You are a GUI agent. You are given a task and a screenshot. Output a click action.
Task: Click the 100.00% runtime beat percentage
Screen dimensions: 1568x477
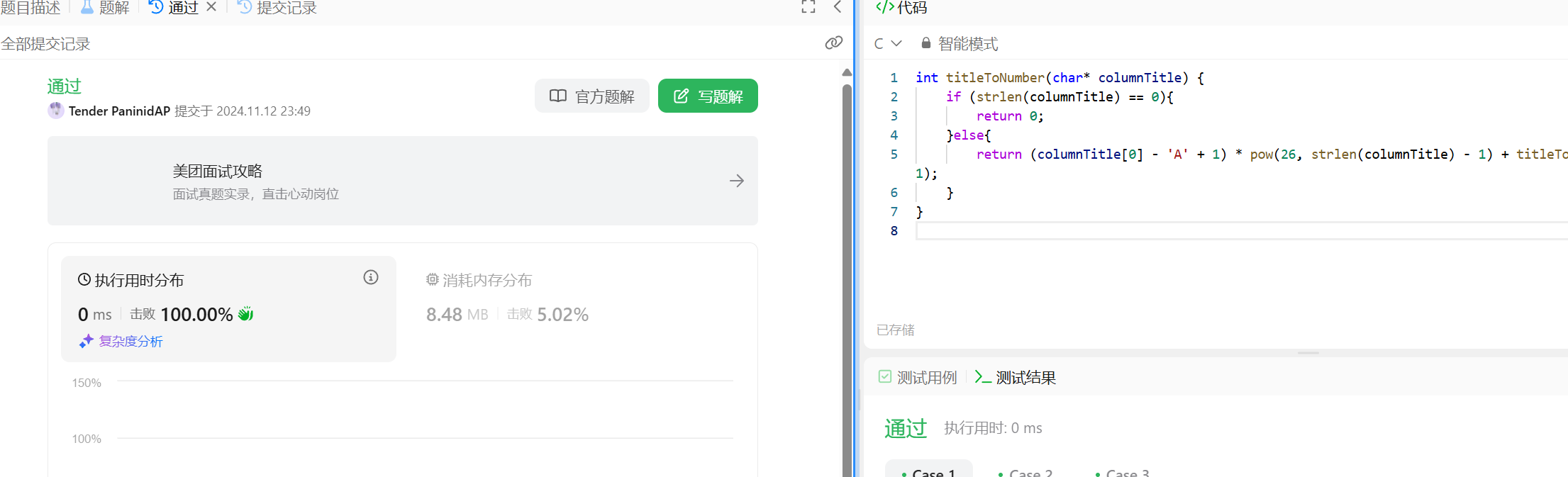(x=196, y=315)
